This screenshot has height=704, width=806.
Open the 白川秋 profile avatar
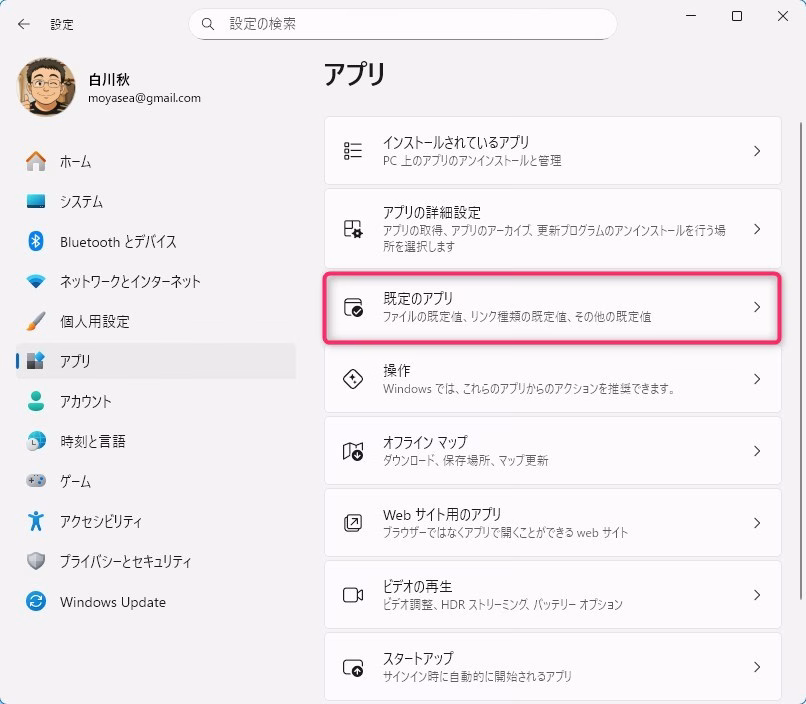coord(46,86)
